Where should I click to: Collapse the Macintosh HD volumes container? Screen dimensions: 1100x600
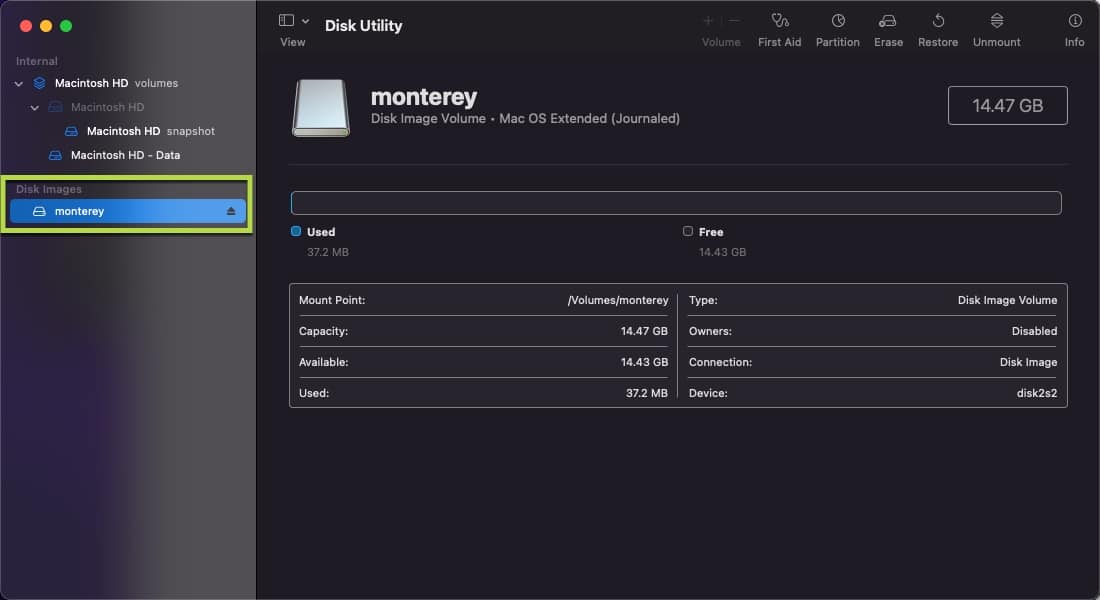click(x=19, y=84)
